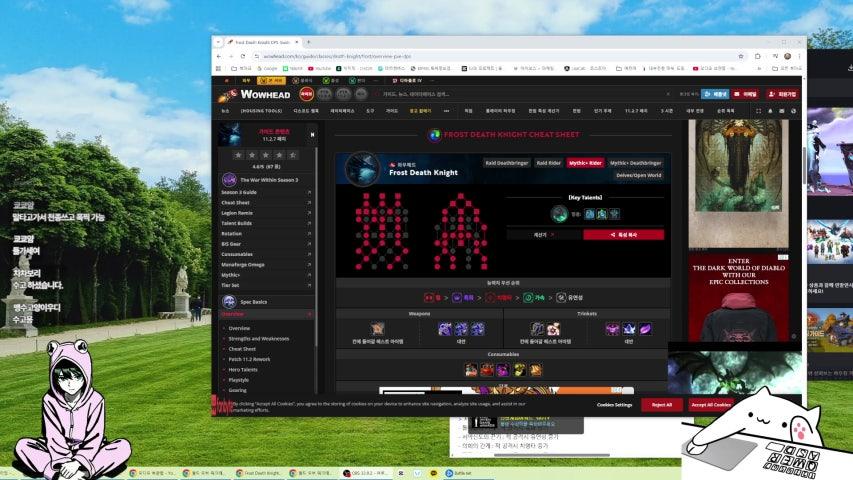Select the Mythic+ Rider build tab
Screen dimensions: 853x480
pos(585,163)
